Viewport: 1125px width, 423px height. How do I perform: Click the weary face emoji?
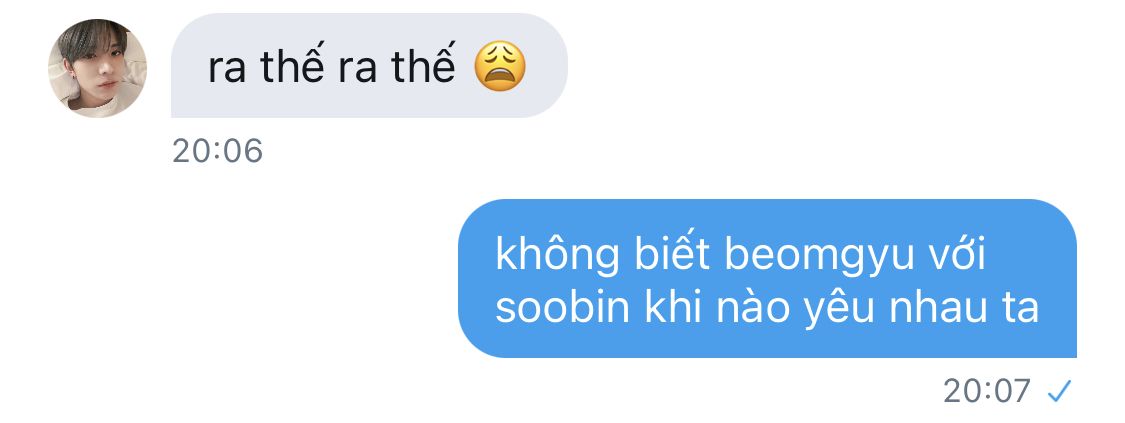500,66
